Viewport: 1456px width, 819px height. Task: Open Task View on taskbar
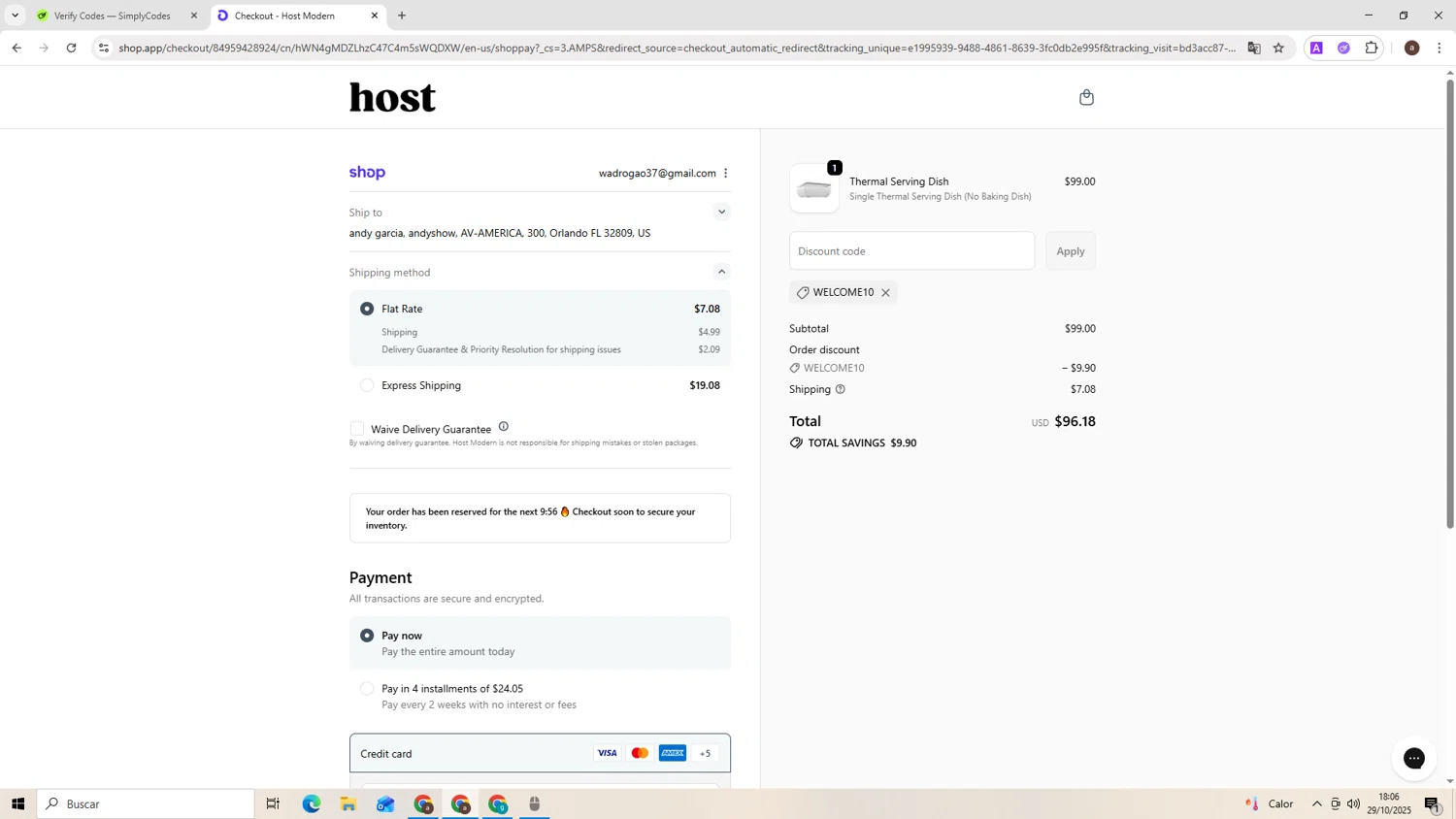click(273, 803)
